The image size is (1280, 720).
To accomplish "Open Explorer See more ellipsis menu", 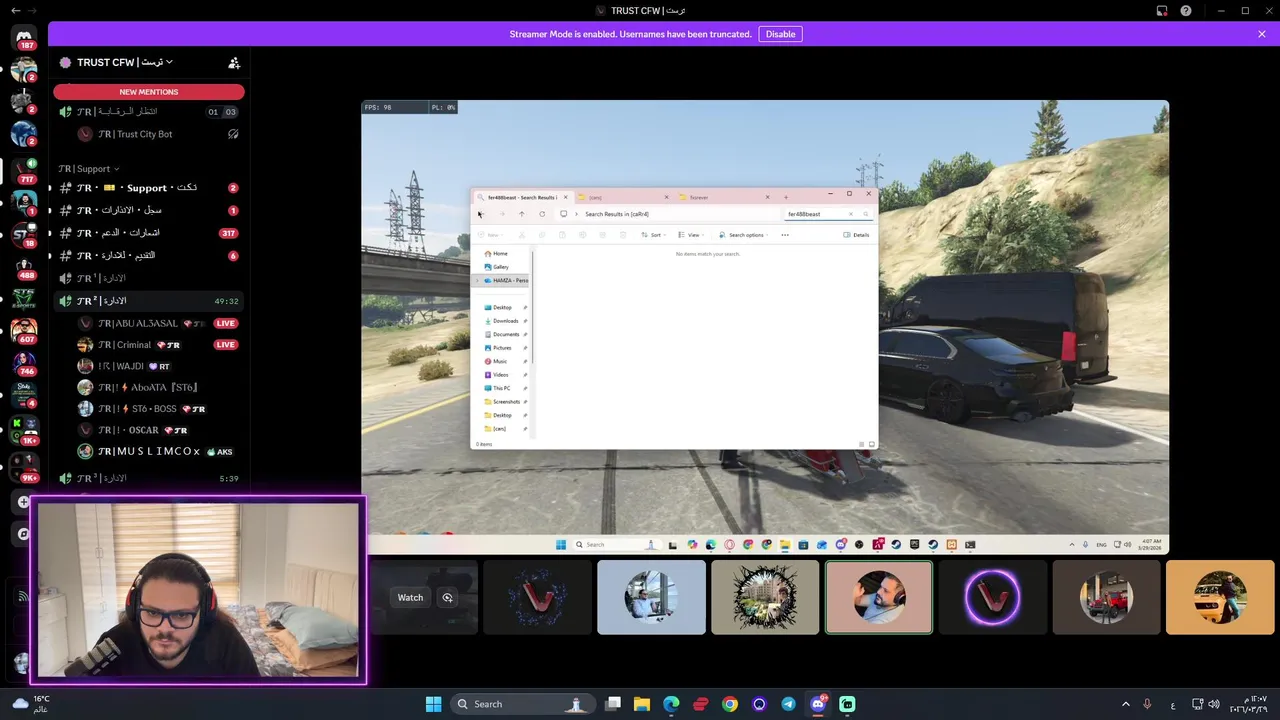I will point(785,235).
